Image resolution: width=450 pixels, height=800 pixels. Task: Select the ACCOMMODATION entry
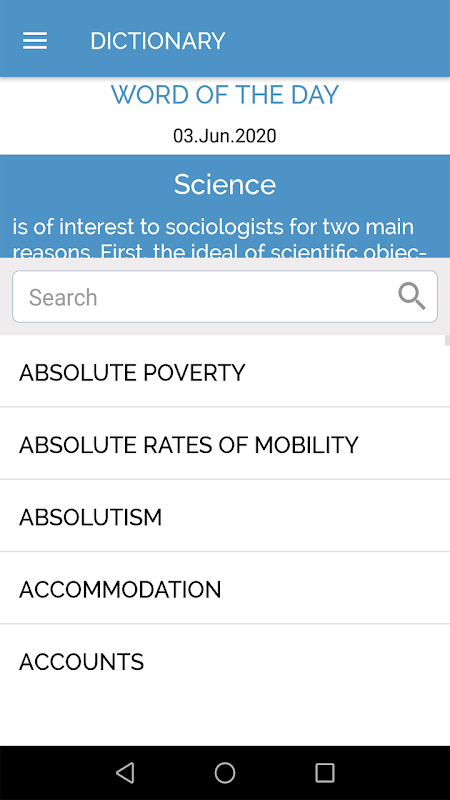[224, 588]
